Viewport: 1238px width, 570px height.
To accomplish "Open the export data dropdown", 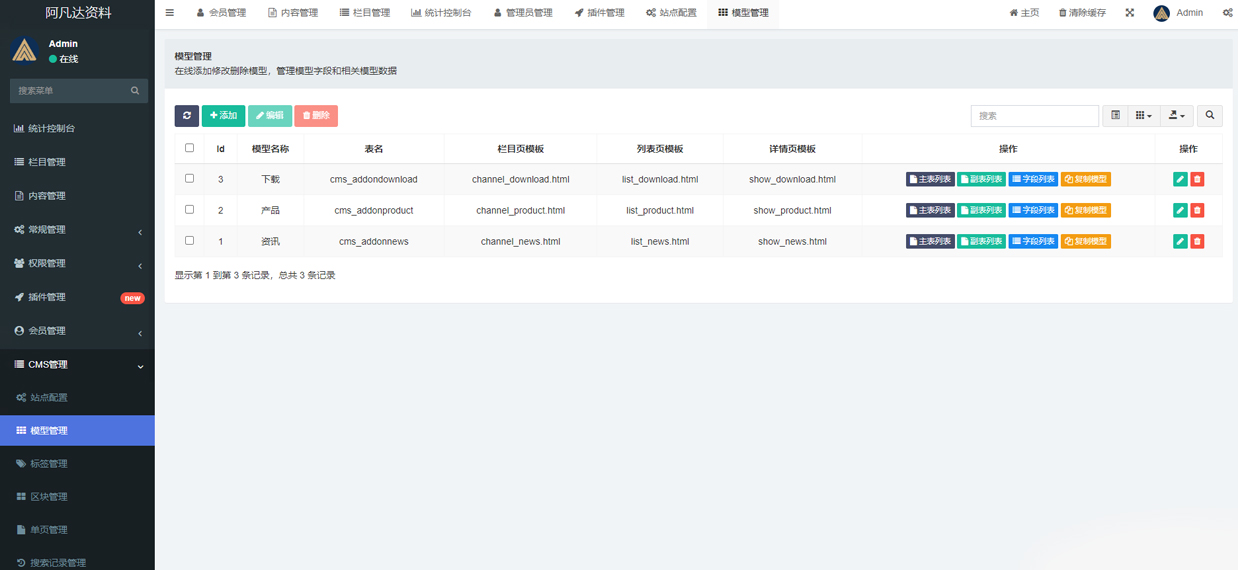I will (x=1177, y=116).
